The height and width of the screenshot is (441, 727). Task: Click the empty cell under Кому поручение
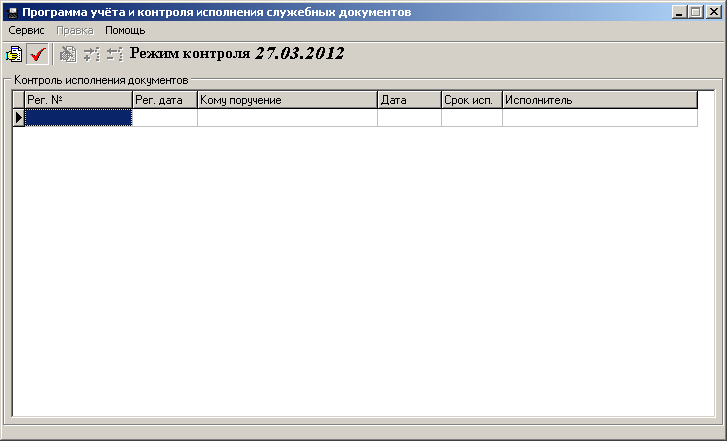(x=287, y=118)
